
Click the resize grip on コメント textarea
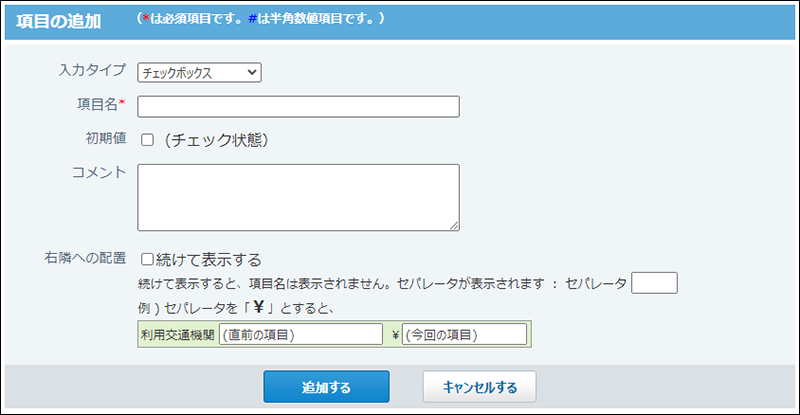click(454, 225)
